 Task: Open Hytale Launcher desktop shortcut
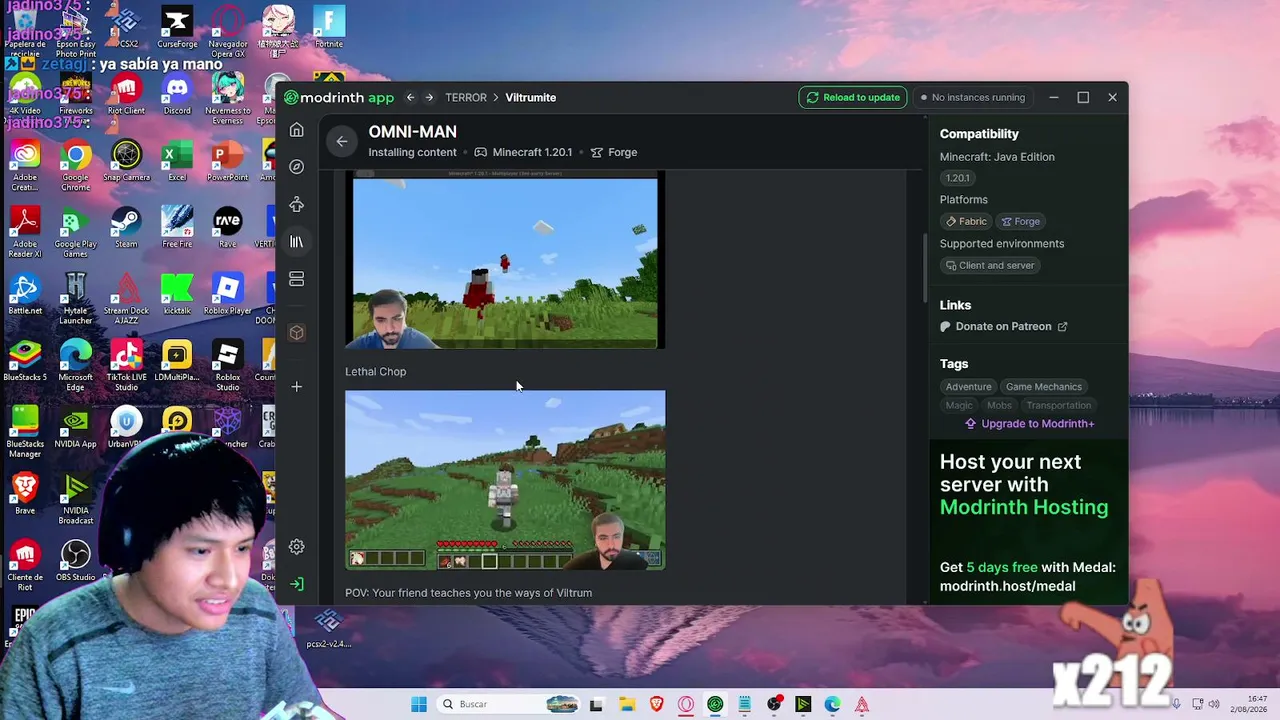click(x=75, y=299)
